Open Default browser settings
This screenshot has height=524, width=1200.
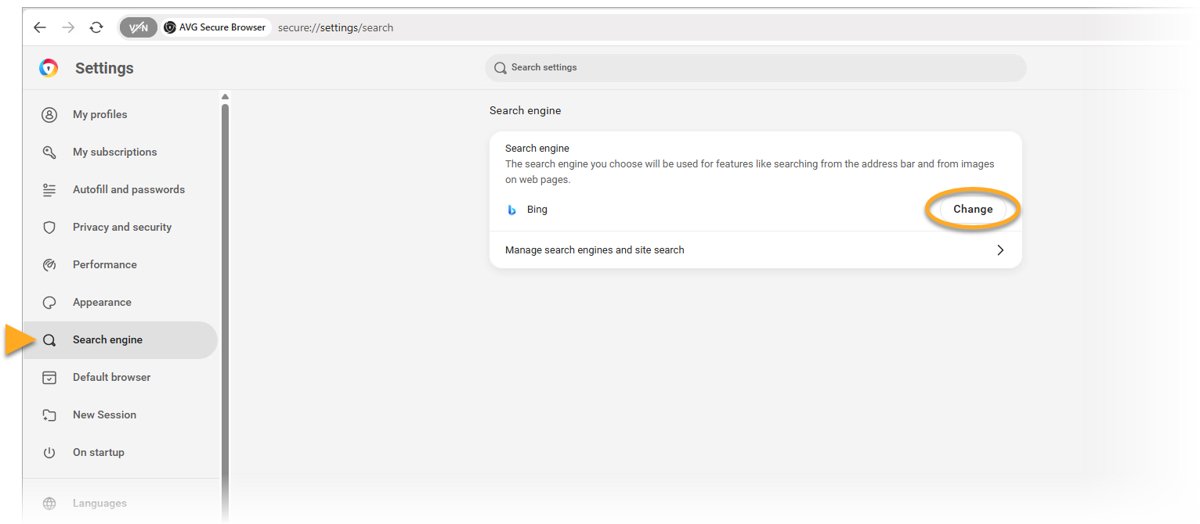[120, 377]
